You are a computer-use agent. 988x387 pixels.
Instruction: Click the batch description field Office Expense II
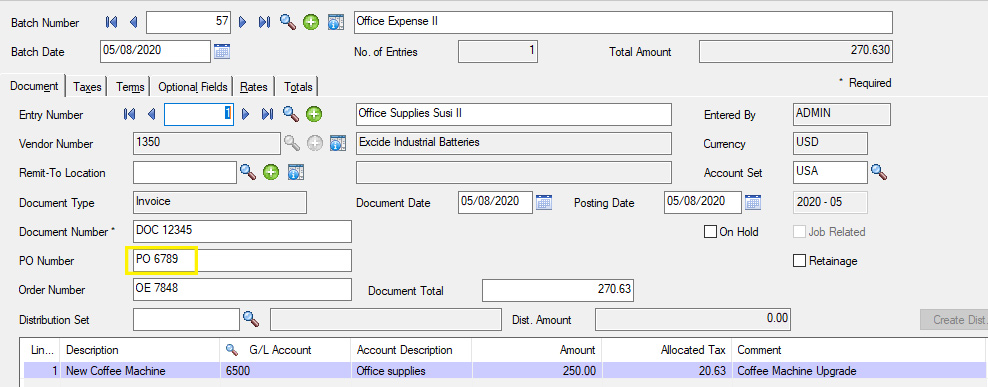tap(623, 22)
